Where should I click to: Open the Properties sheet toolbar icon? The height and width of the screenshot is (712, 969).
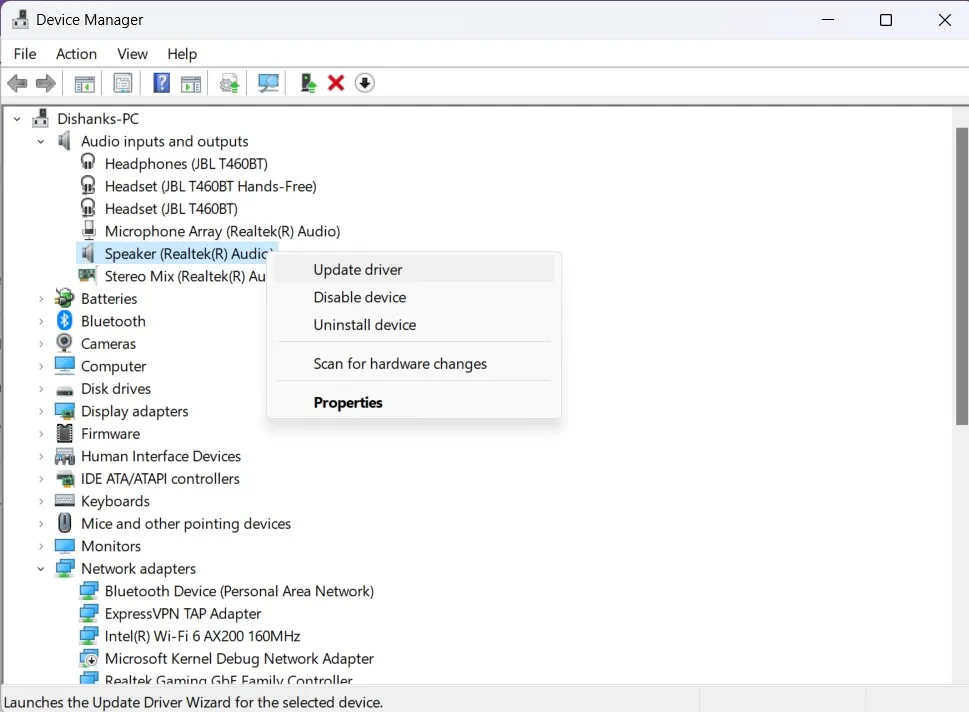pos(123,83)
